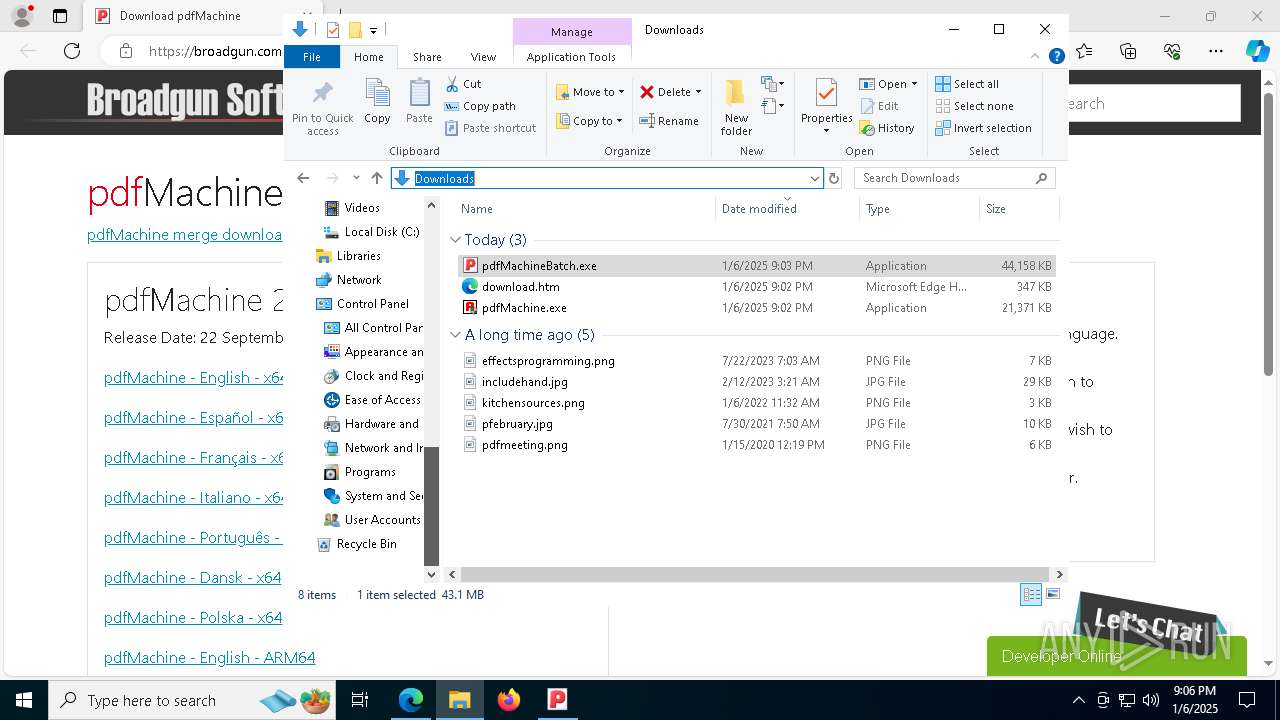The image size is (1280, 720).
Task: Open pdfMachine - English - ARM64 link
Action: [x=210, y=658]
